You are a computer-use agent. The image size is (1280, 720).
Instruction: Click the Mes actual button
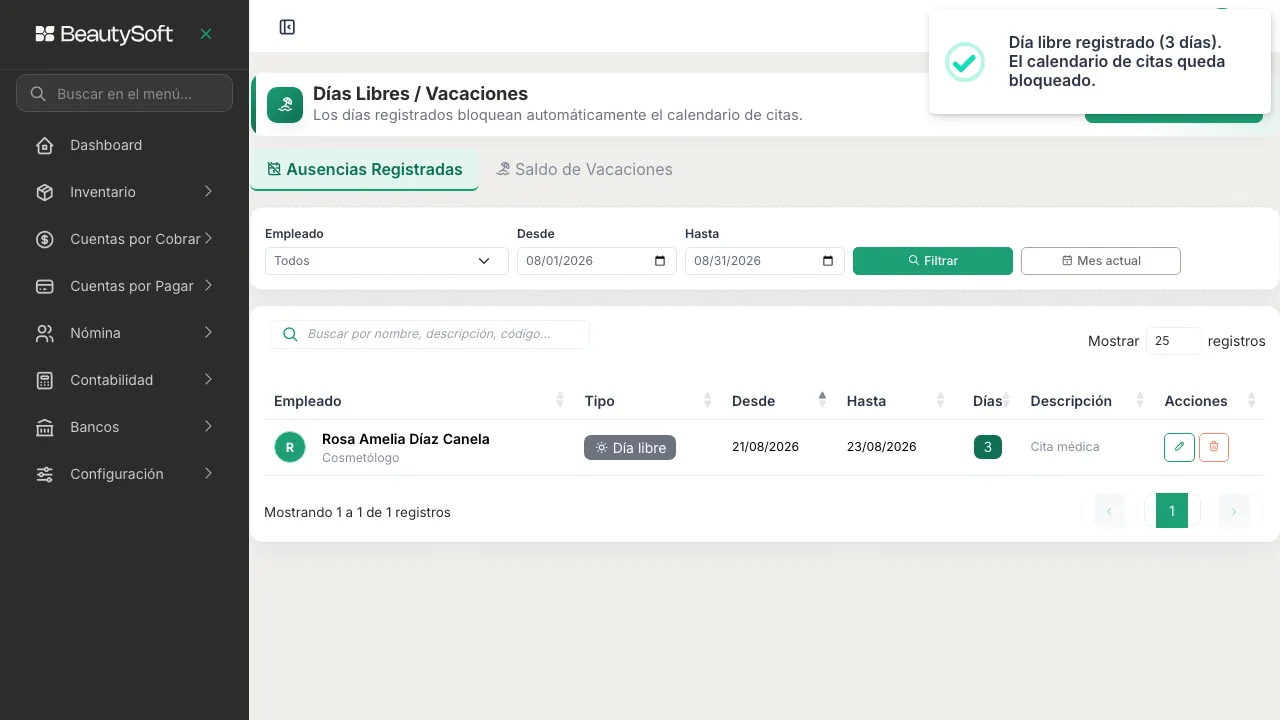click(1101, 261)
